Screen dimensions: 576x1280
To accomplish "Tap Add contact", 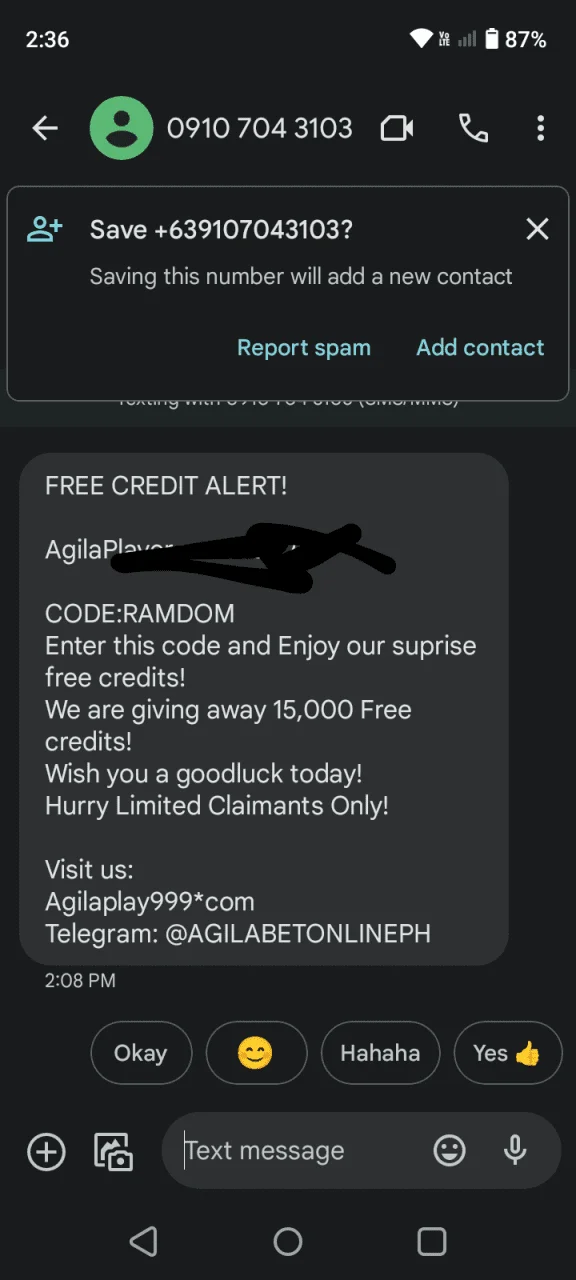I will (x=480, y=347).
